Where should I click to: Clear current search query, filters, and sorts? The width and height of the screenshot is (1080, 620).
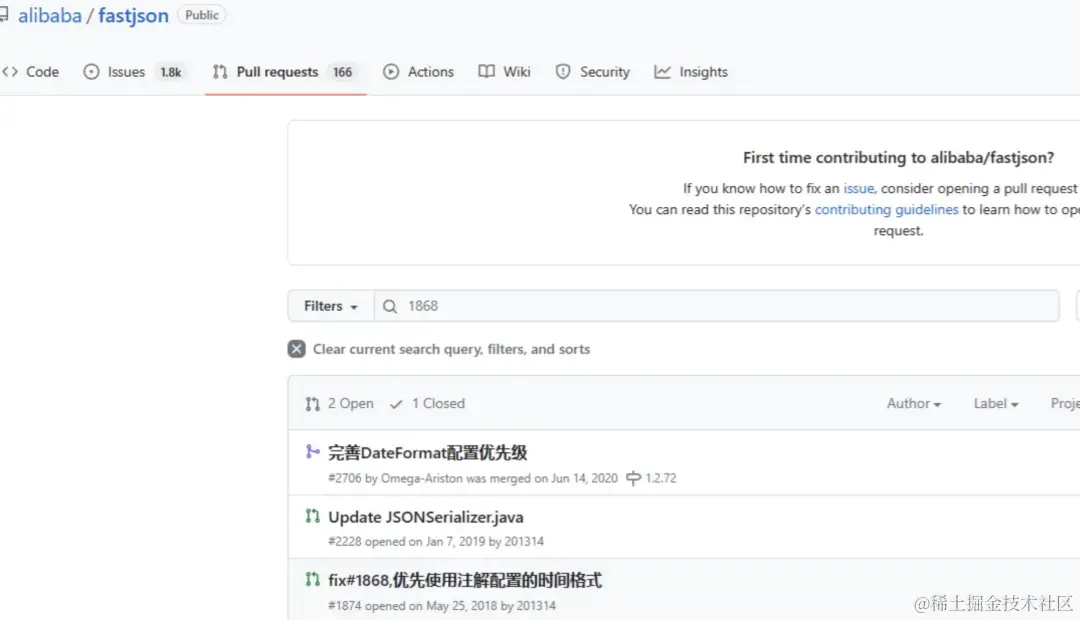pos(439,349)
